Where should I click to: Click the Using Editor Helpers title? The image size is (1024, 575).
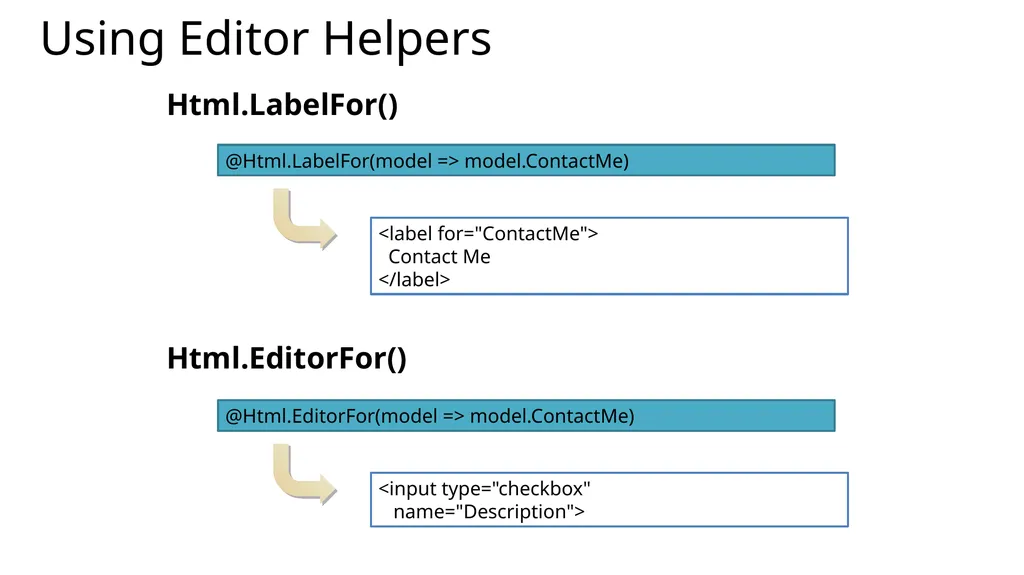click(266, 39)
